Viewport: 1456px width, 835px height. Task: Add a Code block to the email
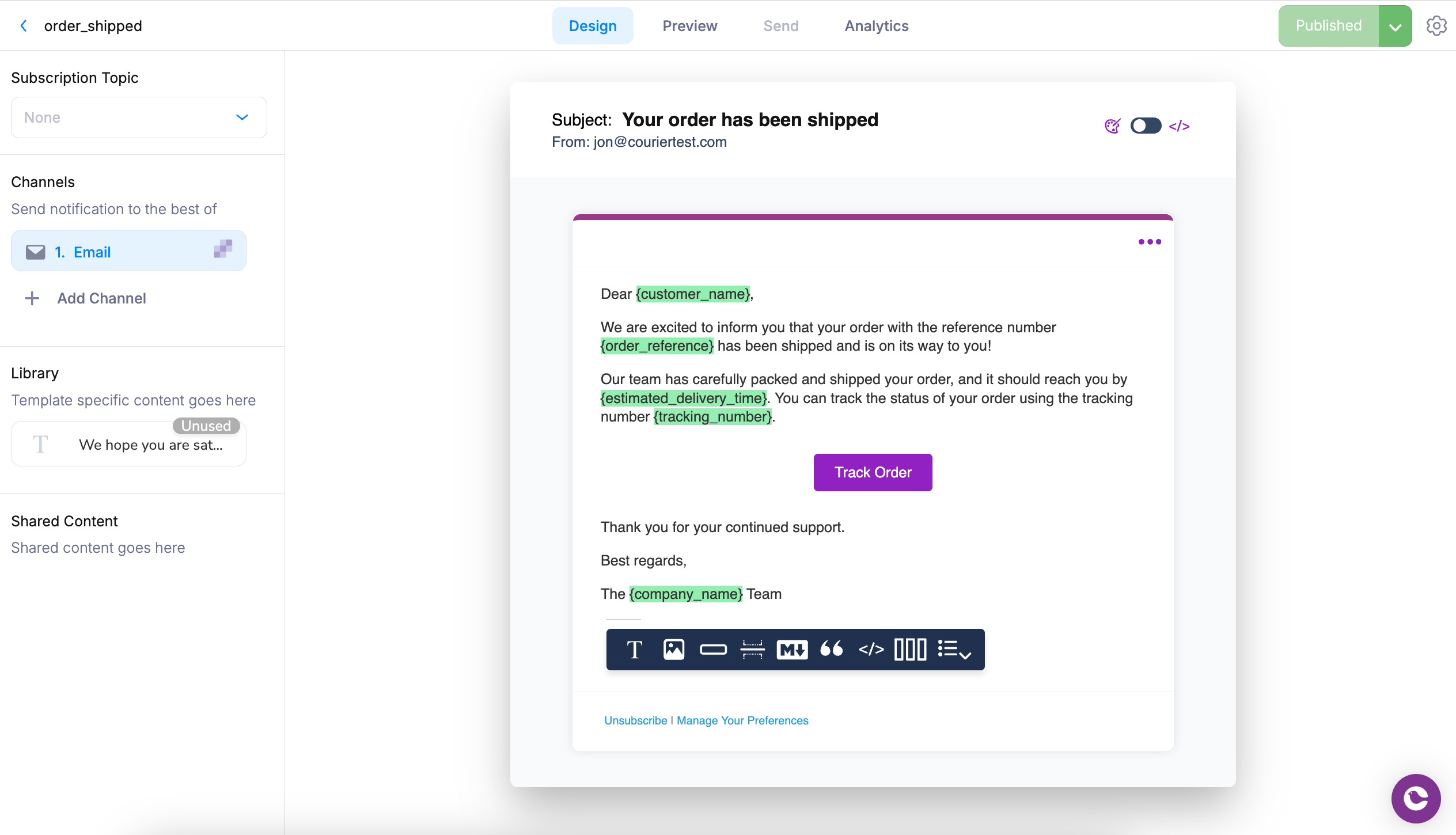click(871, 650)
